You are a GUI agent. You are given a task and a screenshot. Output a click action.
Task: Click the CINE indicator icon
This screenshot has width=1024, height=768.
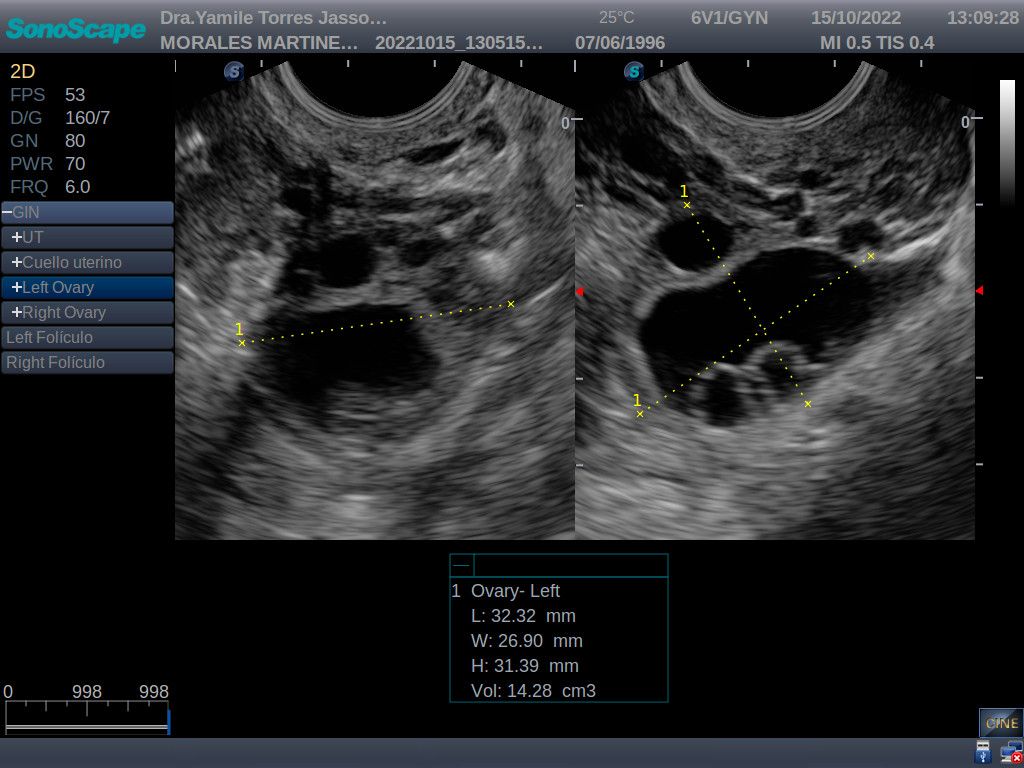pyautogui.click(x=1000, y=722)
